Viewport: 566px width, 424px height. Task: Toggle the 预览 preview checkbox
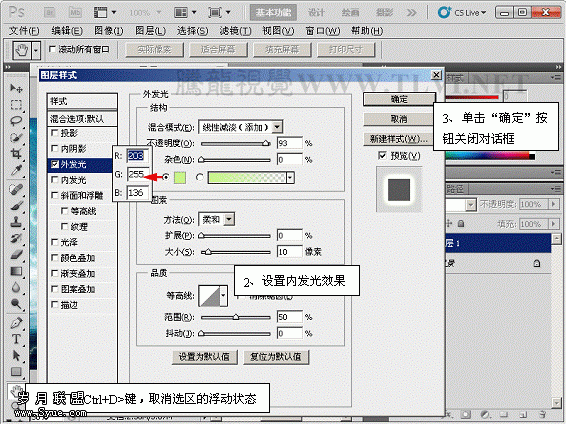click(382, 156)
